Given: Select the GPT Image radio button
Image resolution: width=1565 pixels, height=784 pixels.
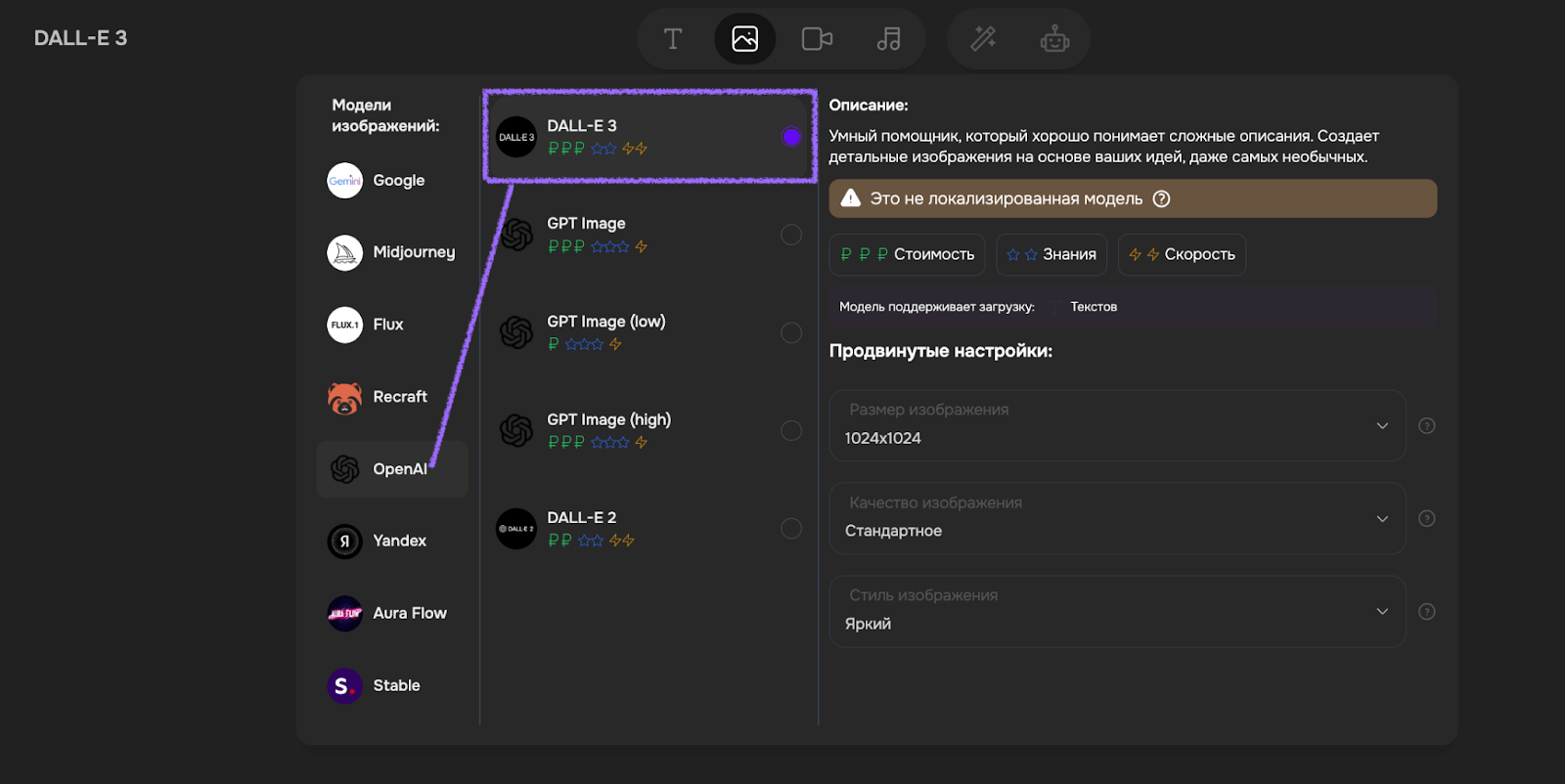Looking at the screenshot, I should pyautogui.click(x=791, y=235).
